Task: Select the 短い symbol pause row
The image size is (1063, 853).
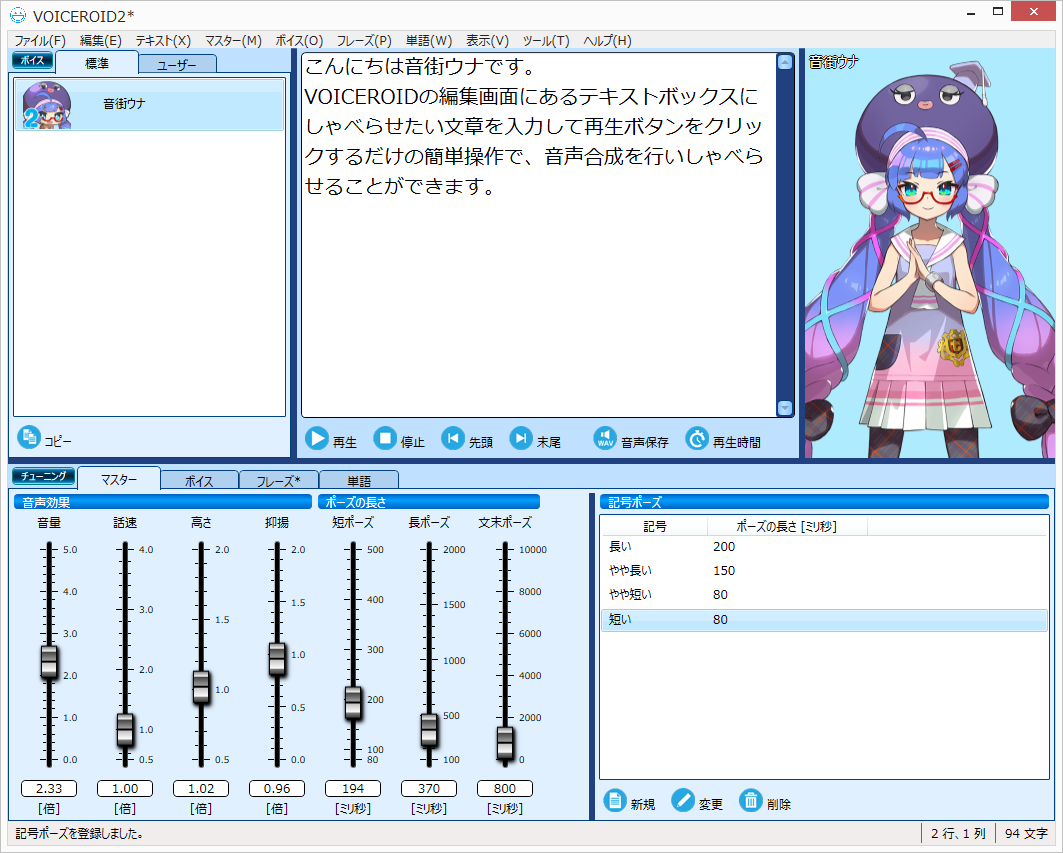Action: point(824,619)
